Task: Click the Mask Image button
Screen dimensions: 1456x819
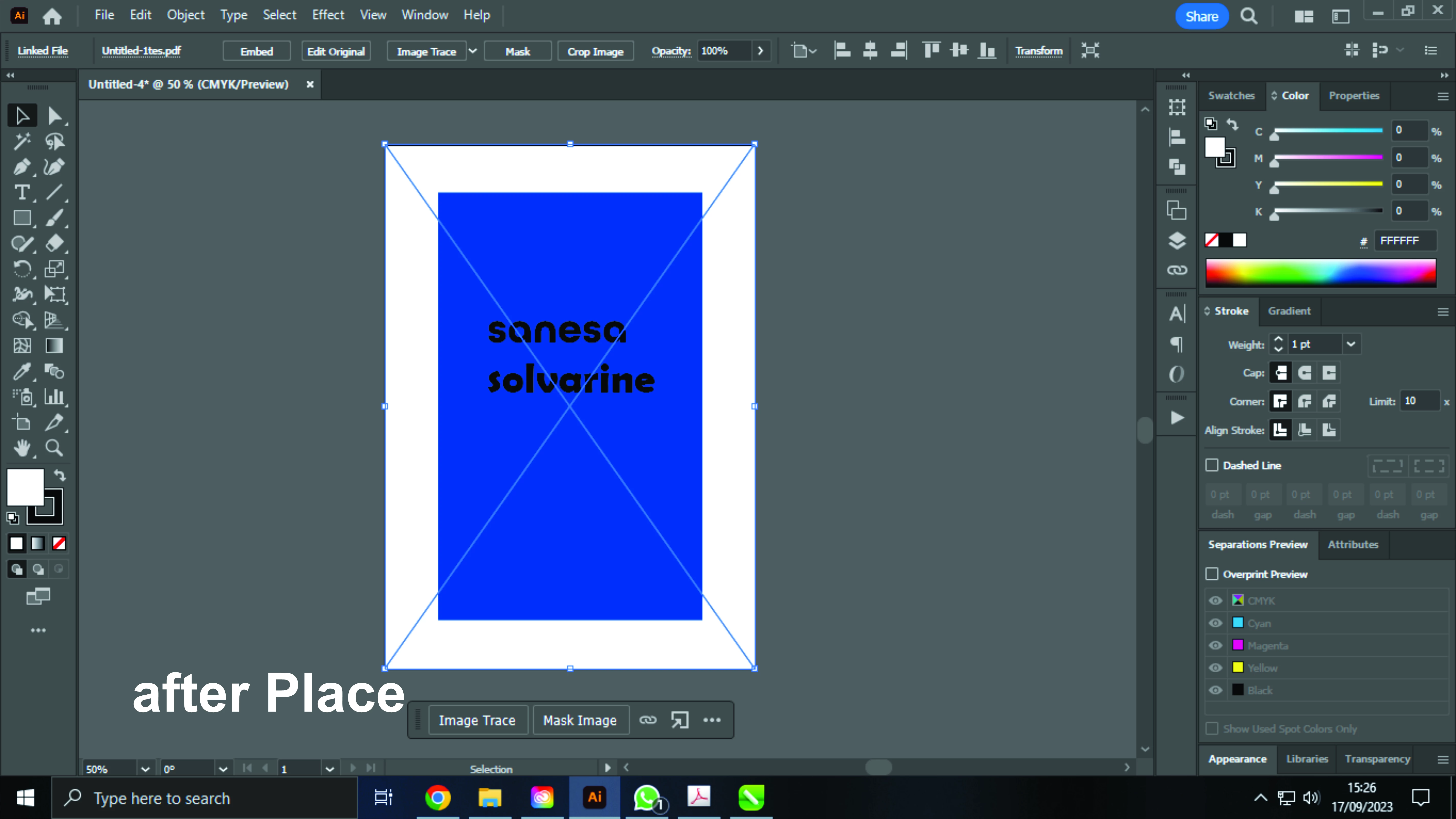Action: (580, 720)
